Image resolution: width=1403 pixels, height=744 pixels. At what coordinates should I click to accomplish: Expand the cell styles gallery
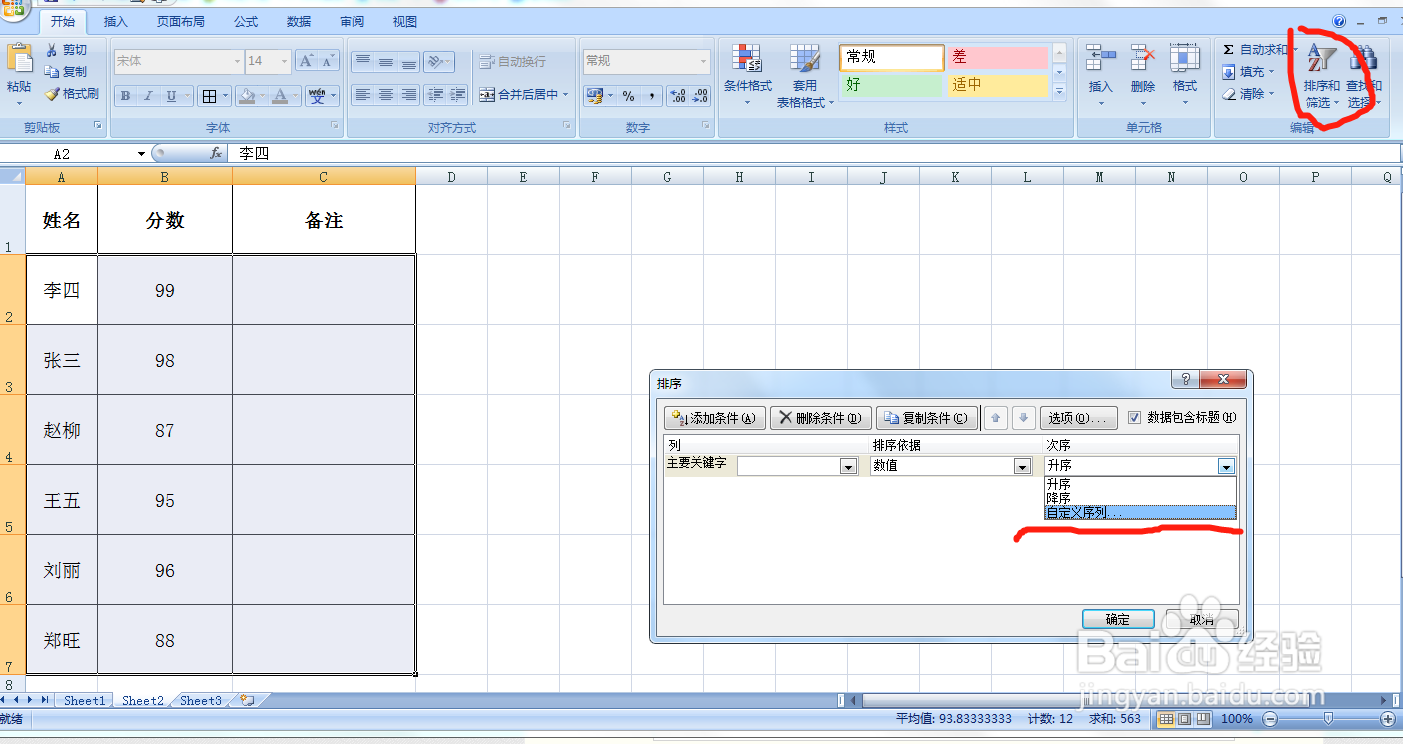1060,91
